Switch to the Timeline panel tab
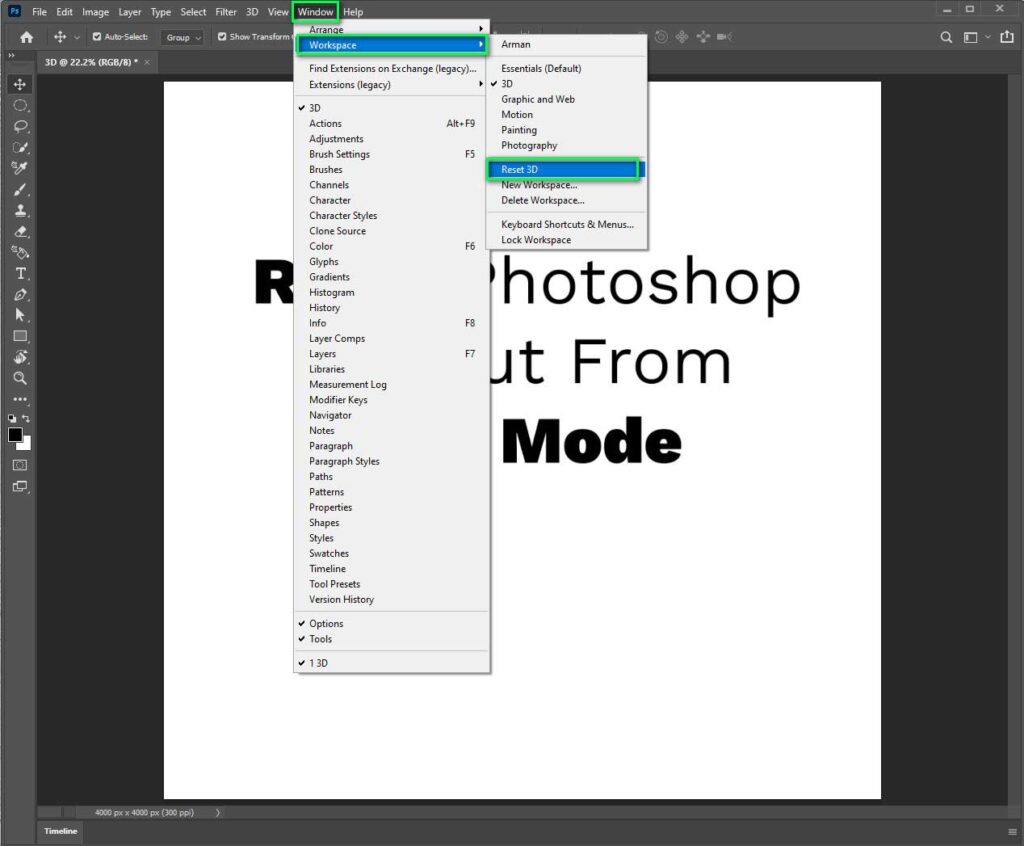Screen dimensions: 1024x846 (x=61, y=831)
